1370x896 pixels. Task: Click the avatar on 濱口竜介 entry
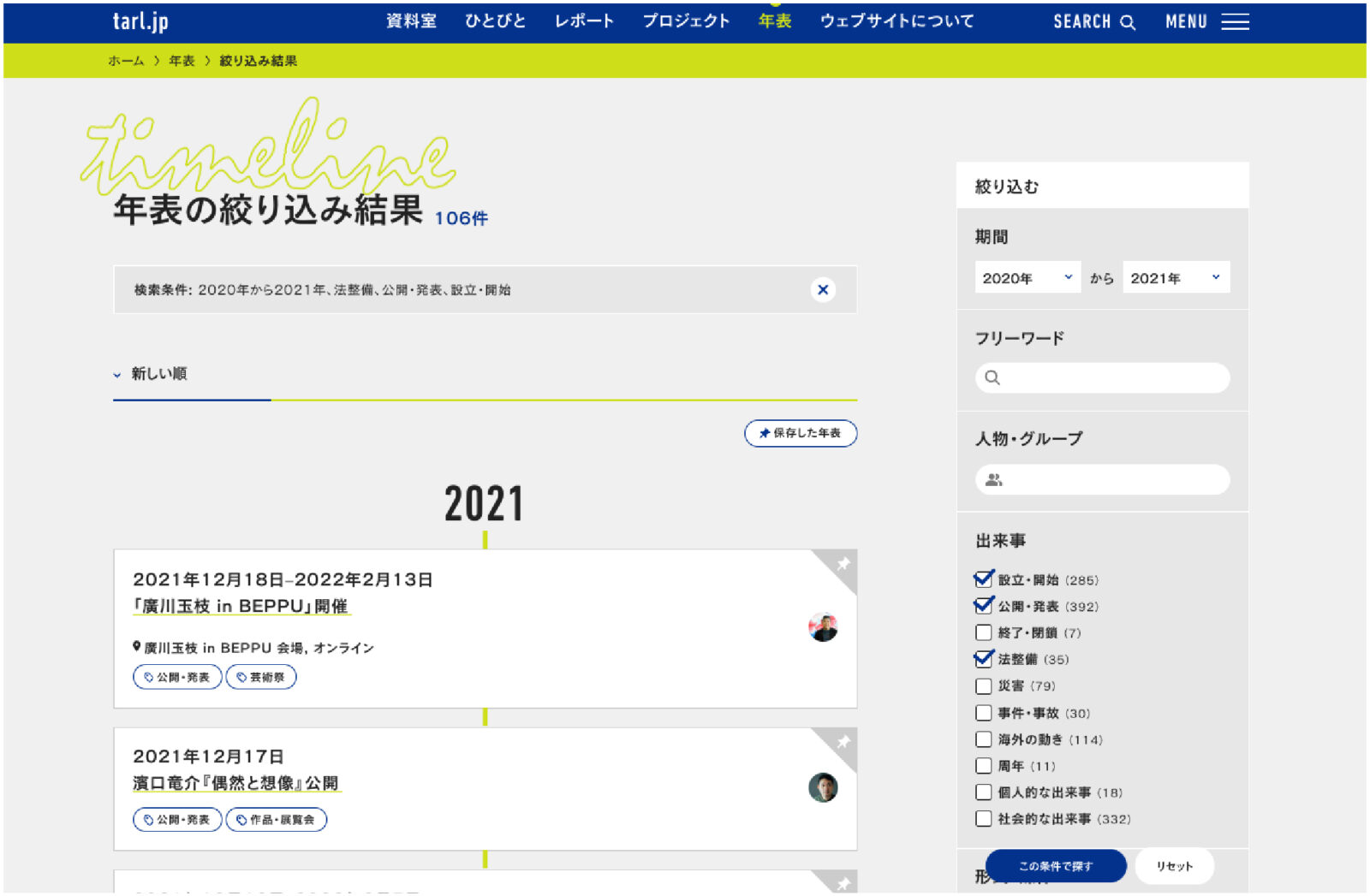822,787
